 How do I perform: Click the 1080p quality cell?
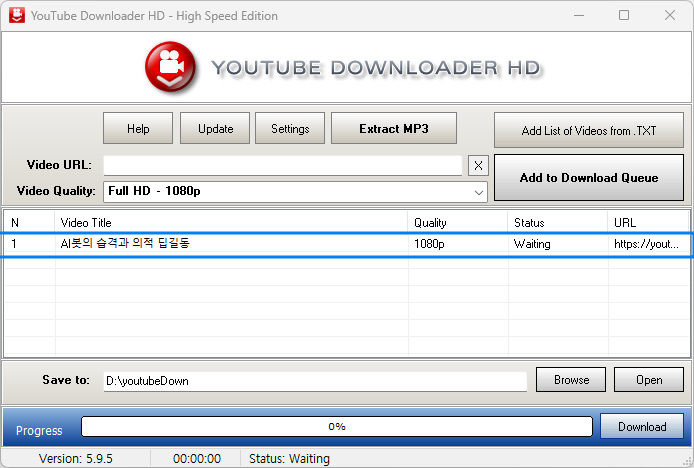(x=429, y=244)
